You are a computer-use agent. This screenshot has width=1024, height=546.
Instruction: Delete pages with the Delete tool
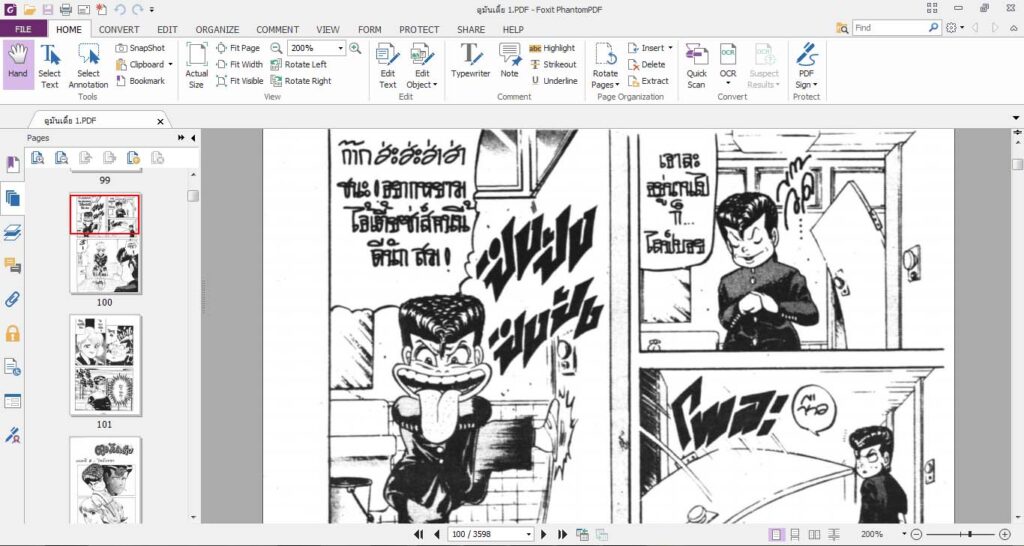click(647, 64)
